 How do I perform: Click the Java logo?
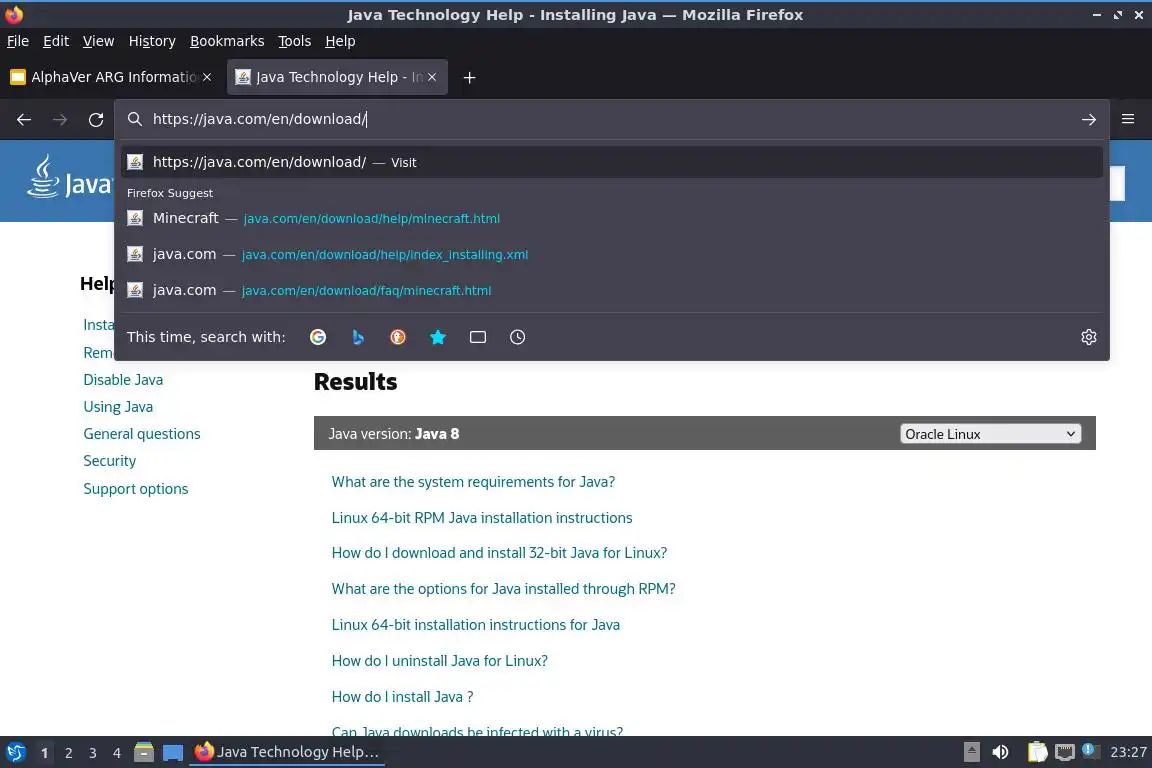pyautogui.click(x=69, y=178)
